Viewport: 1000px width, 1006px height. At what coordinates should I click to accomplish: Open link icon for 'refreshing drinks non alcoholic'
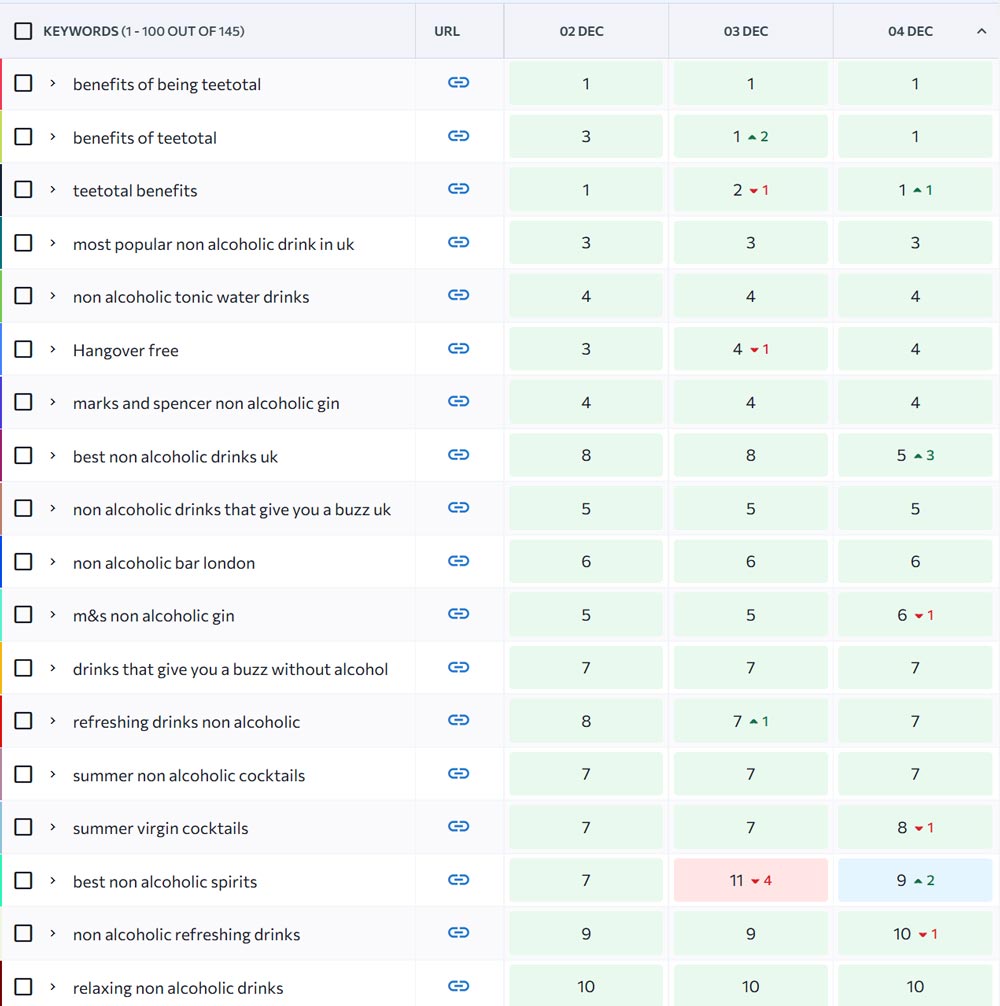pyautogui.click(x=459, y=720)
